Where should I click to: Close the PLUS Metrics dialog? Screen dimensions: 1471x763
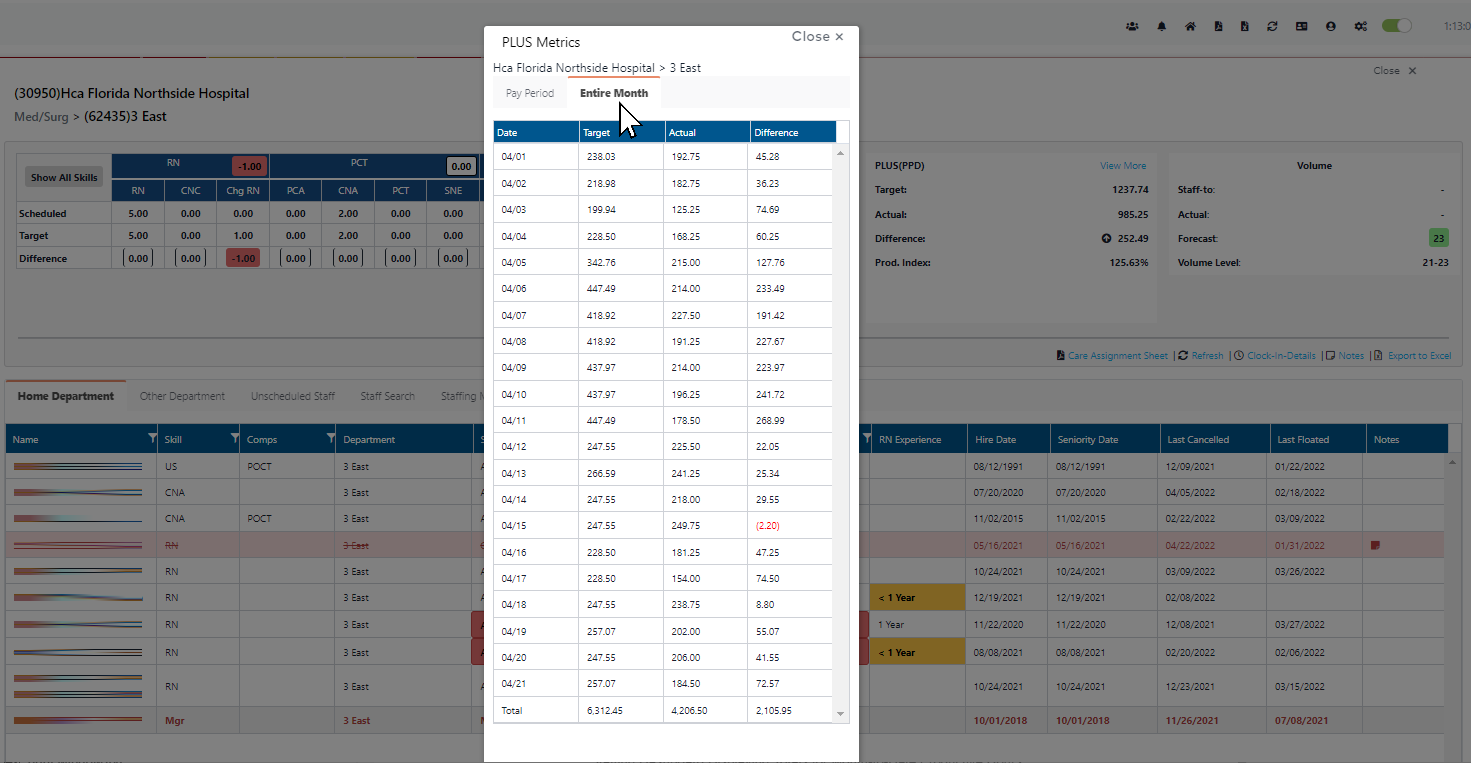point(817,37)
